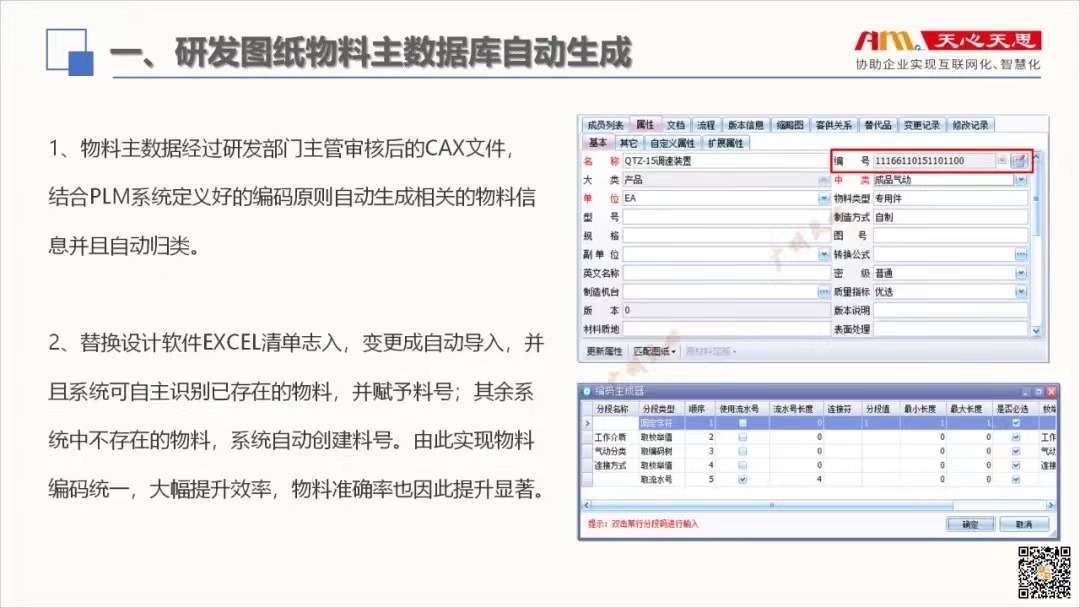Click the QR code image
The width and height of the screenshot is (1080, 608).
tap(1044, 572)
